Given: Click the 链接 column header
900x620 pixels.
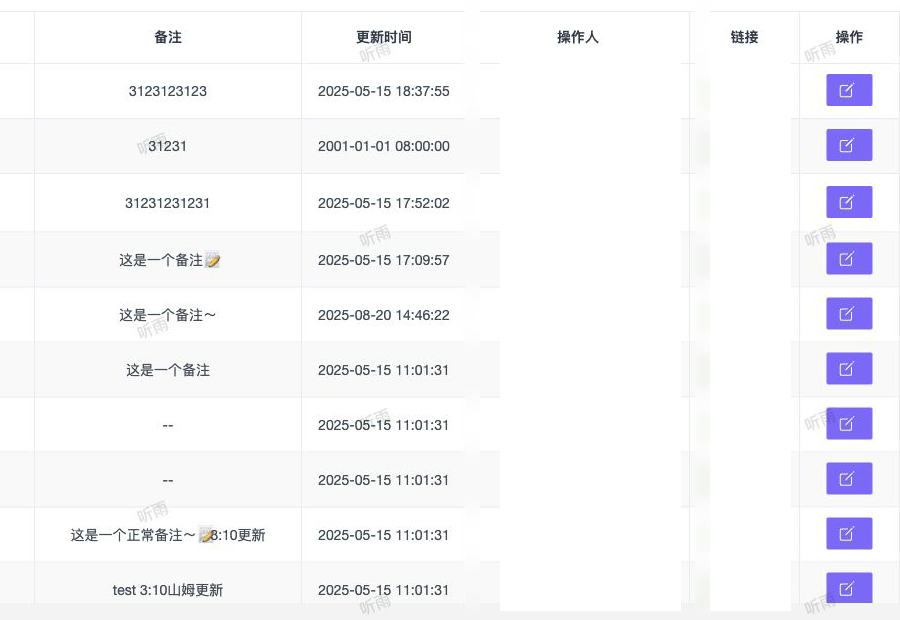Looking at the screenshot, I should pyautogui.click(x=744, y=37).
